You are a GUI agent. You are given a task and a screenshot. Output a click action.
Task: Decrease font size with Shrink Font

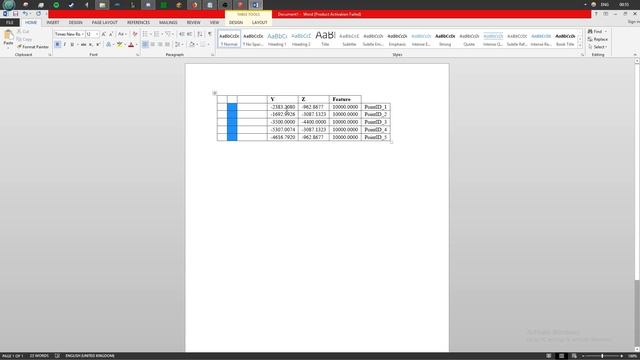[111, 34]
